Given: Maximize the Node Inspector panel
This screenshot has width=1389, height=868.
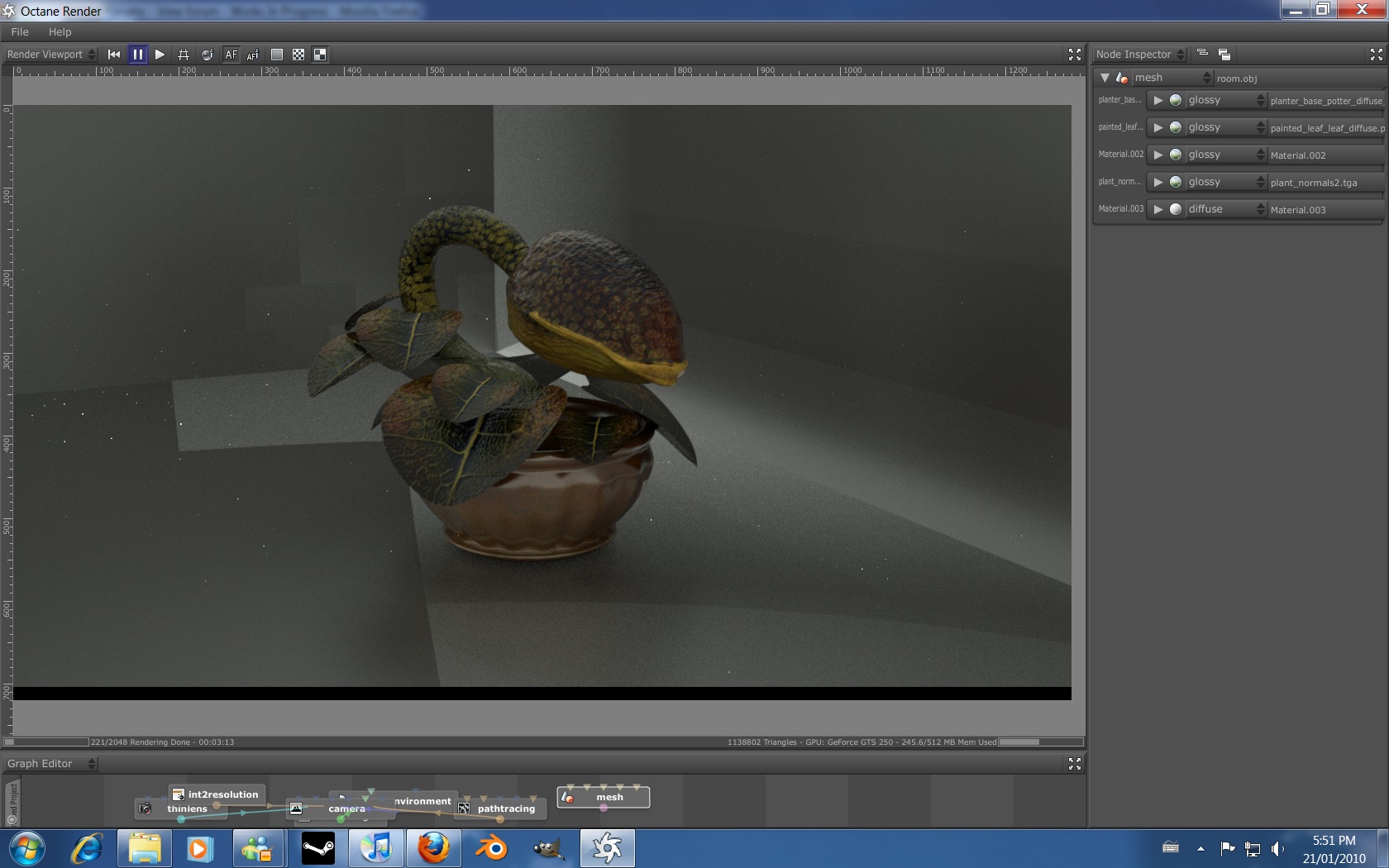Looking at the screenshot, I should [x=1377, y=55].
